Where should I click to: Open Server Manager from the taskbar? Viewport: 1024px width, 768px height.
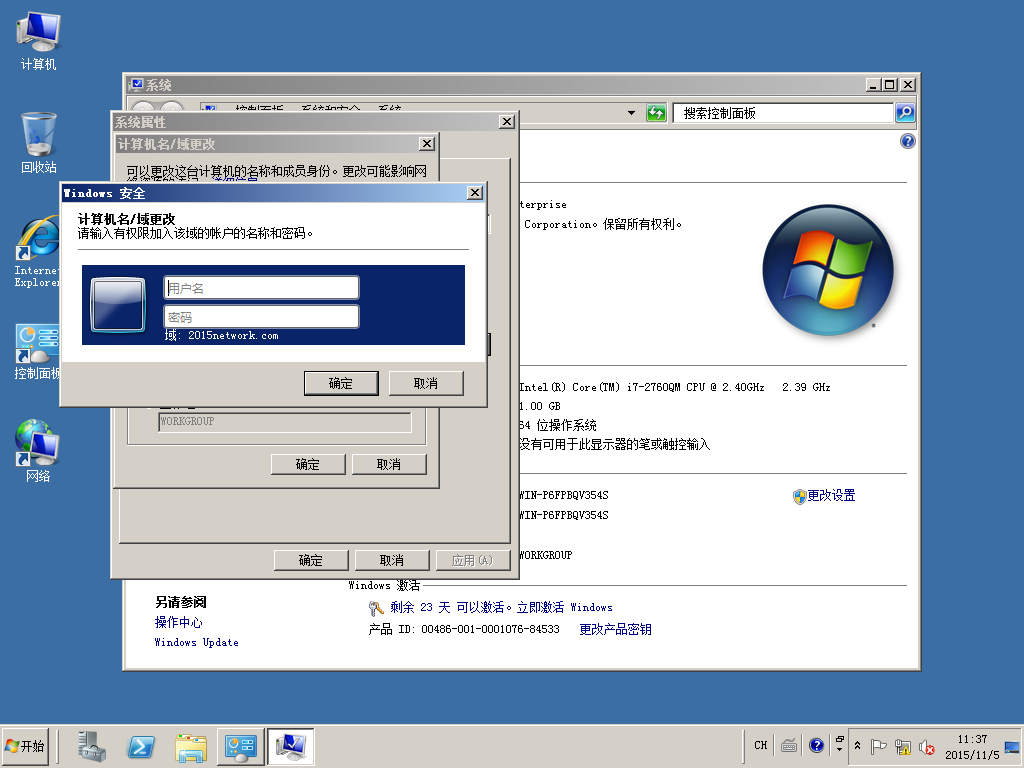coord(92,747)
